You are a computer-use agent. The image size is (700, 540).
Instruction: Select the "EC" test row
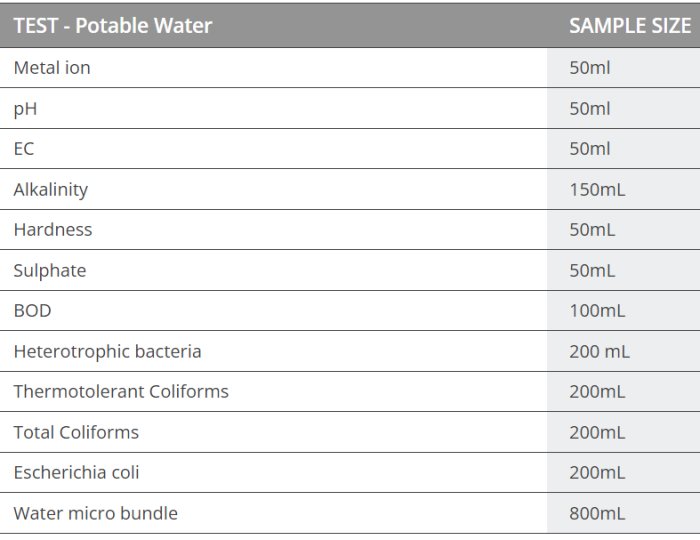click(24, 149)
